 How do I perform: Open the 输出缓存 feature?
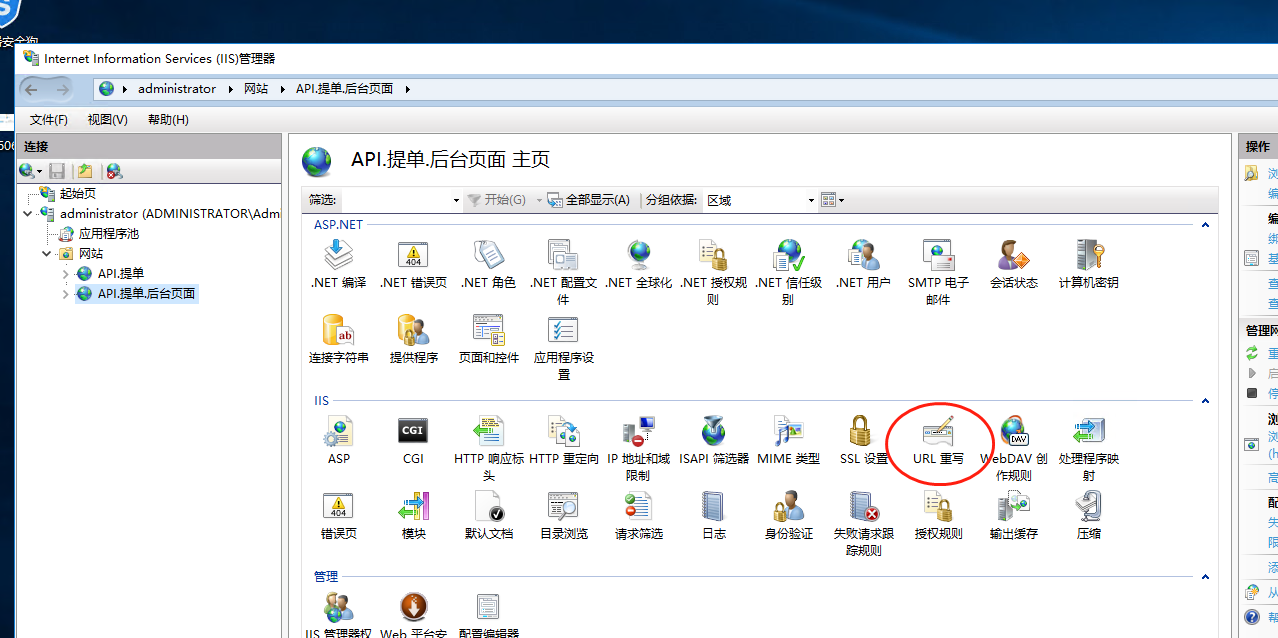[1013, 515]
